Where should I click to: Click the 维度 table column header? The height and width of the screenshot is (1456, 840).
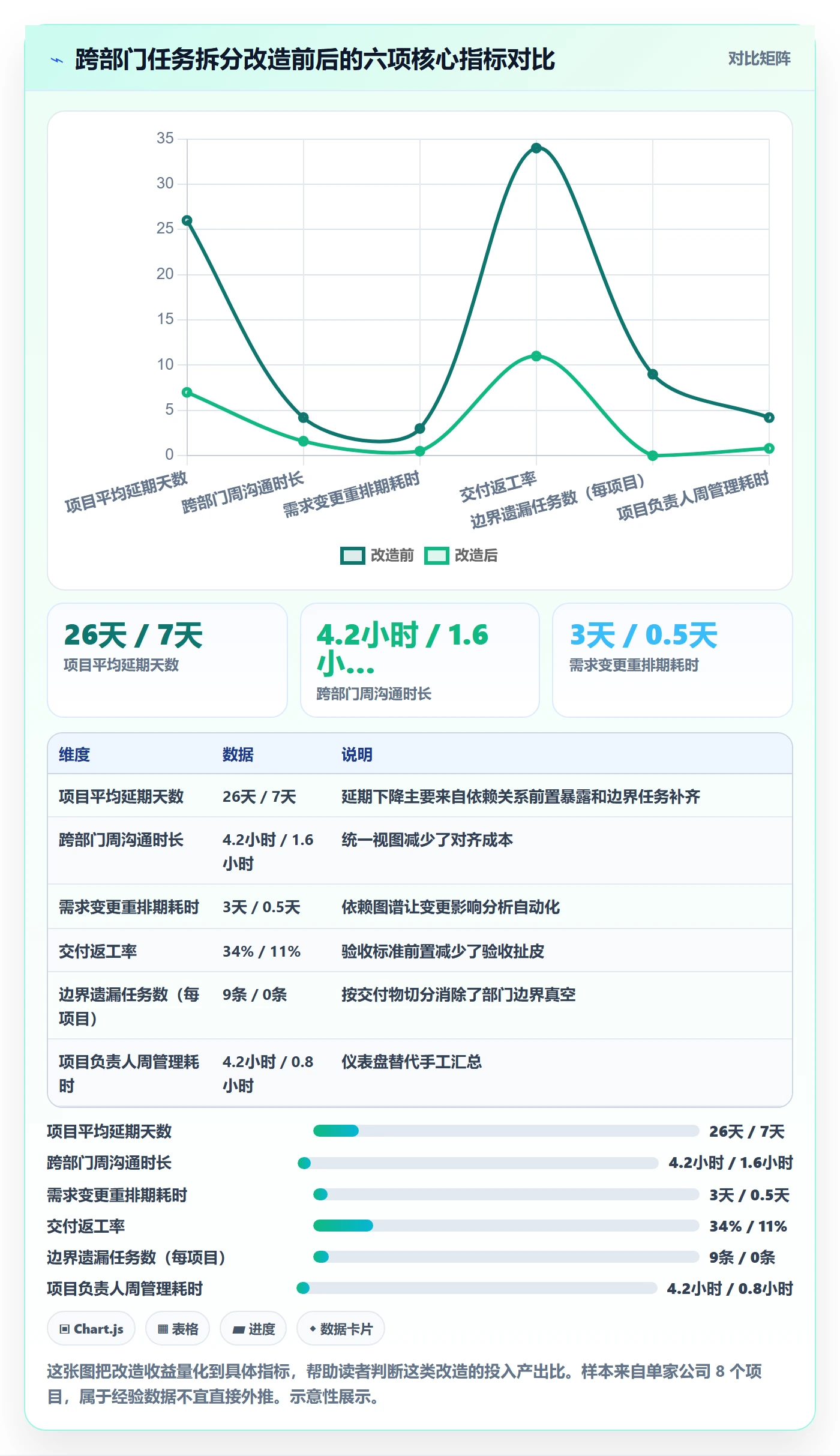pyautogui.click(x=74, y=754)
